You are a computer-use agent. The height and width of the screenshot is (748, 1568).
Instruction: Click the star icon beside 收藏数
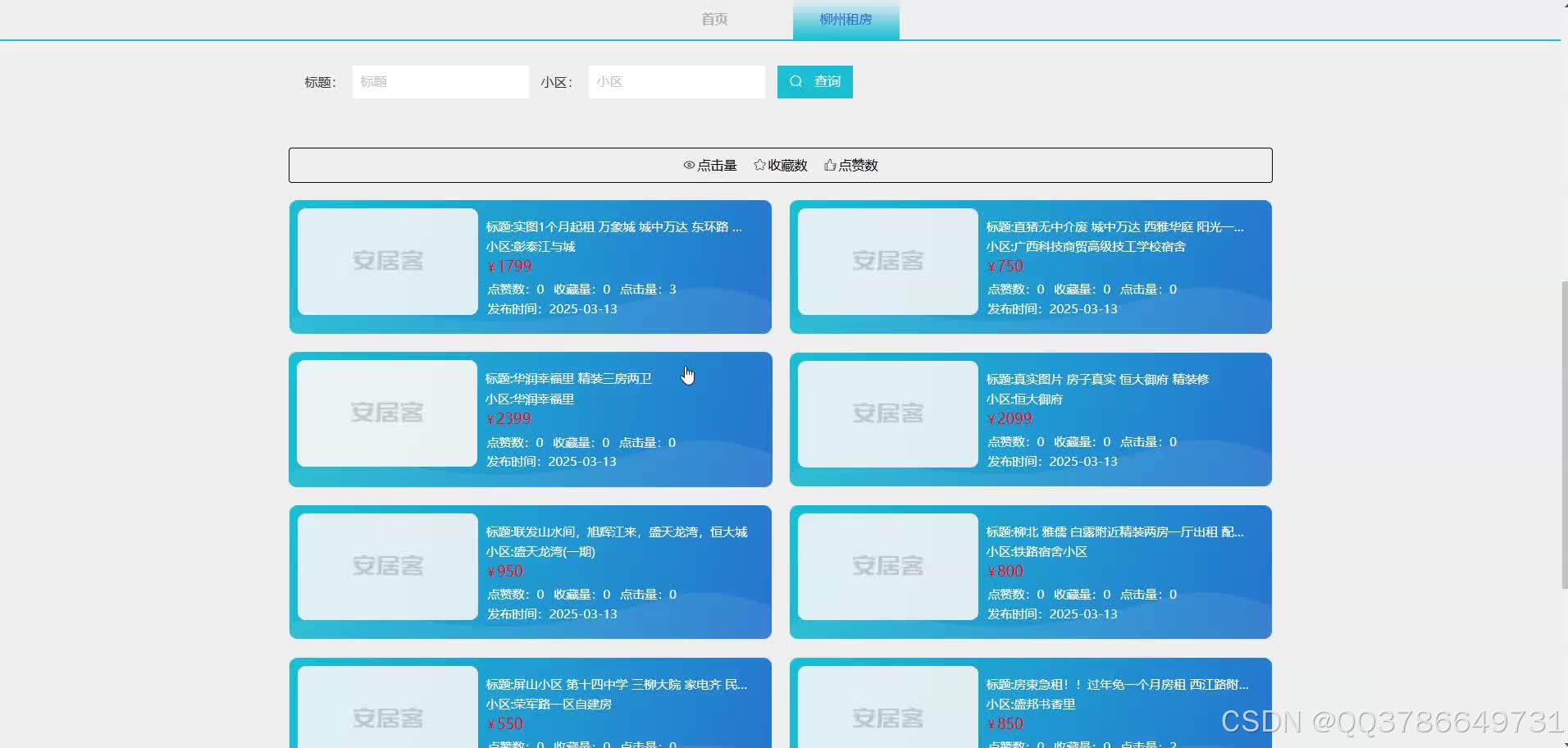759,165
